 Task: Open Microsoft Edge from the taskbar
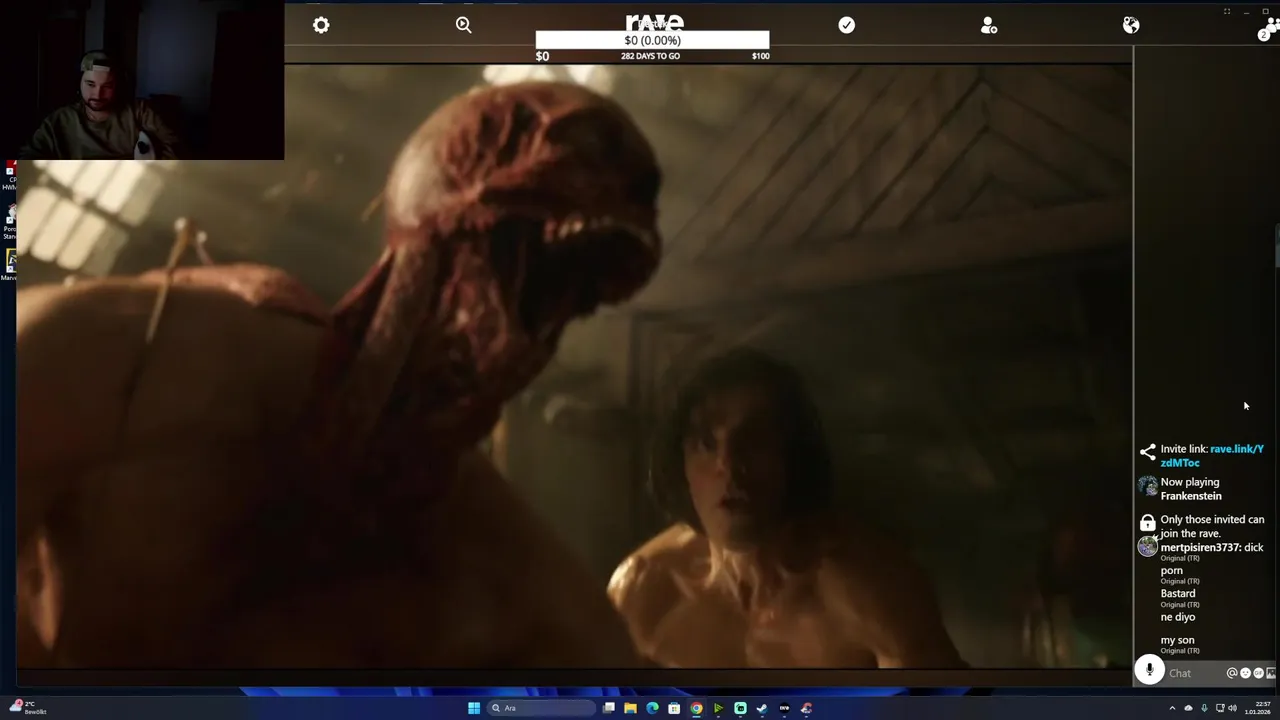[x=652, y=708]
